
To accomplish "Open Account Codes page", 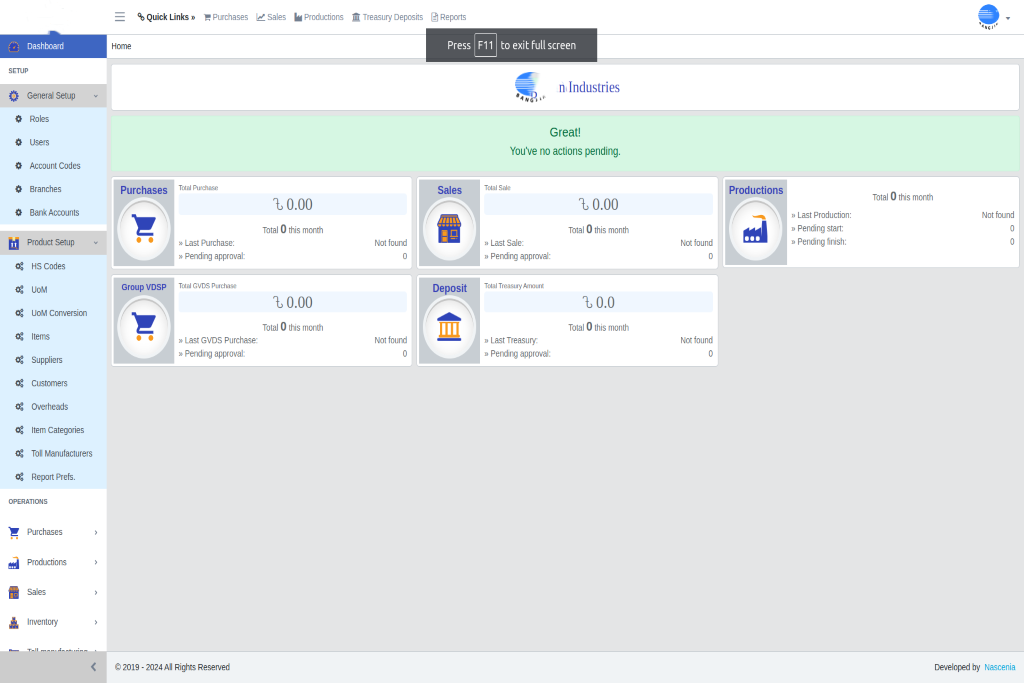I will tap(55, 166).
